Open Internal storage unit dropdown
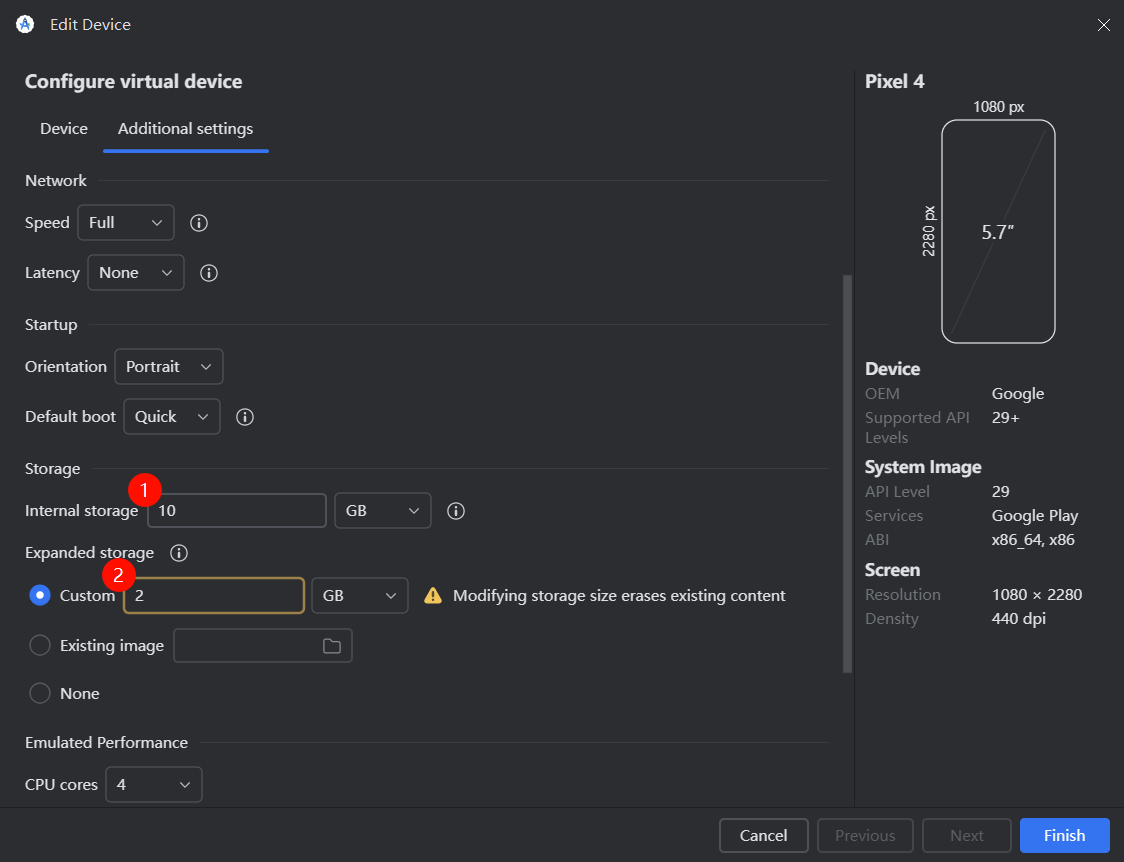The width and height of the screenshot is (1124, 862). [383, 511]
